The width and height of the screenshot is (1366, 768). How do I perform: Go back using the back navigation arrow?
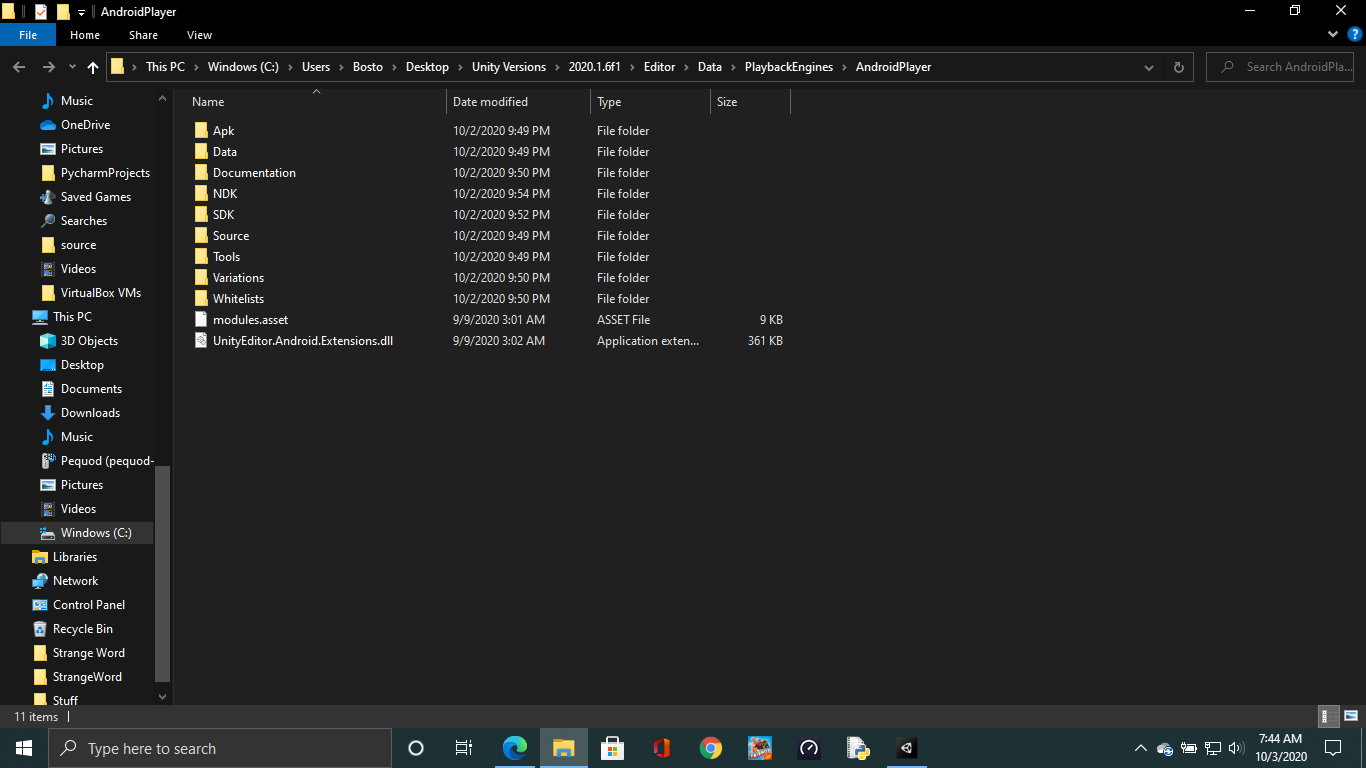point(18,67)
